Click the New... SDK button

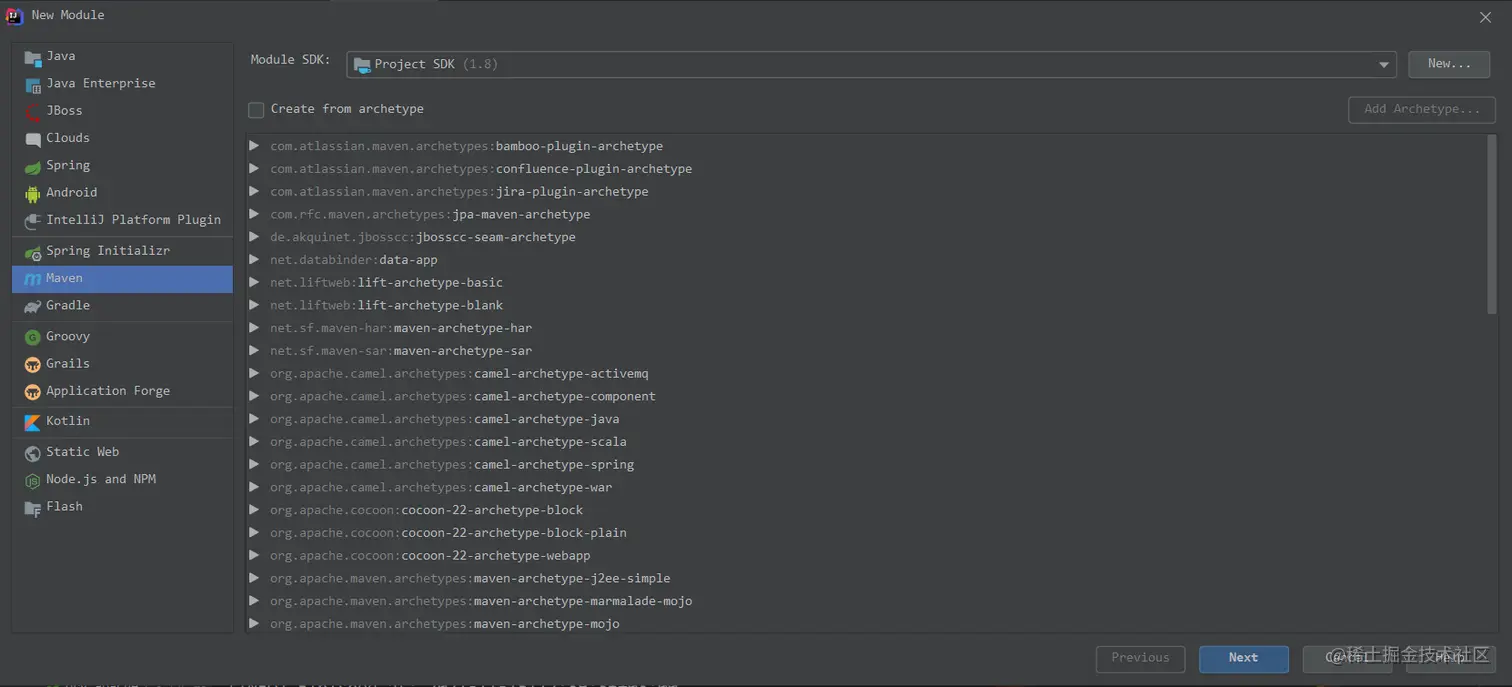[1449, 64]
